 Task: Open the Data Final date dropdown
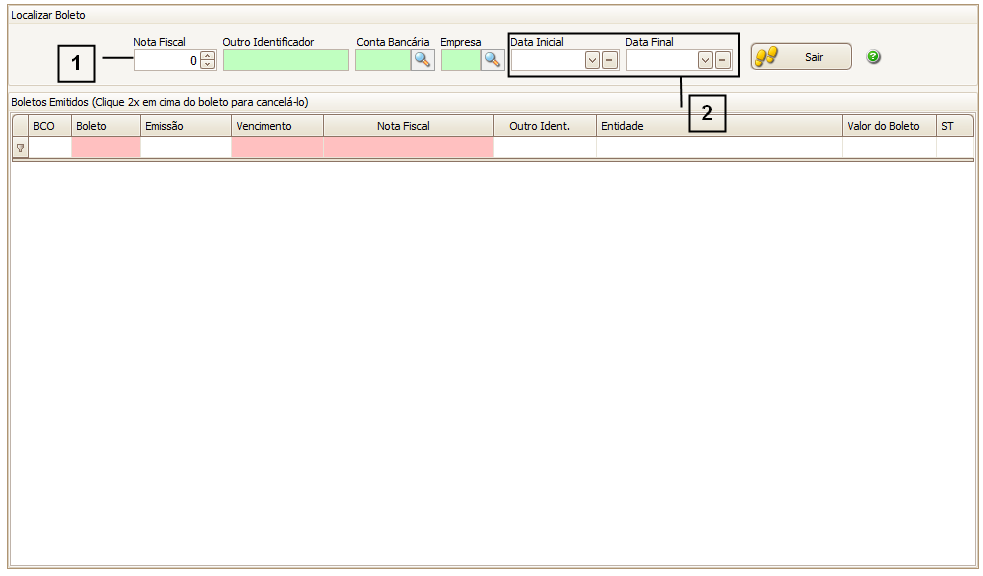point(705,60)
